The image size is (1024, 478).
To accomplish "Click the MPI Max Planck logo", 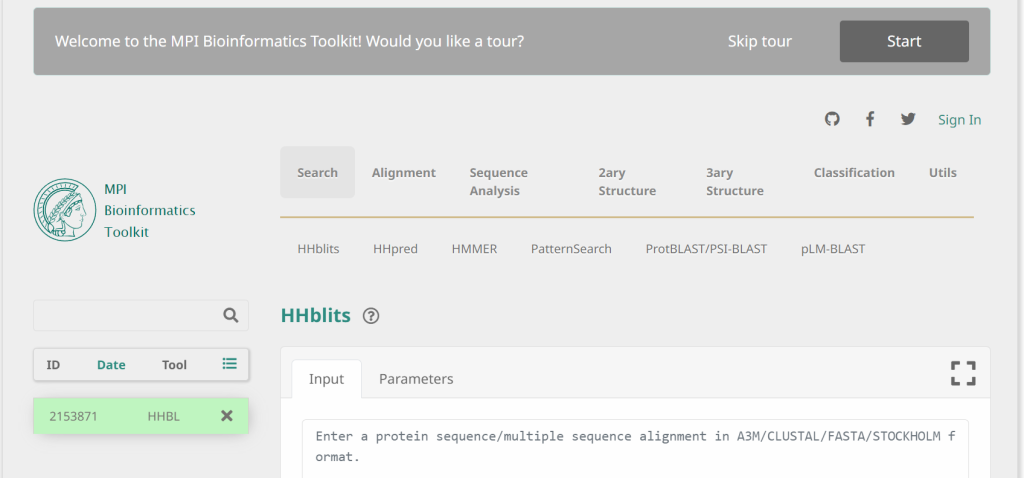I will tap(64, 210).
